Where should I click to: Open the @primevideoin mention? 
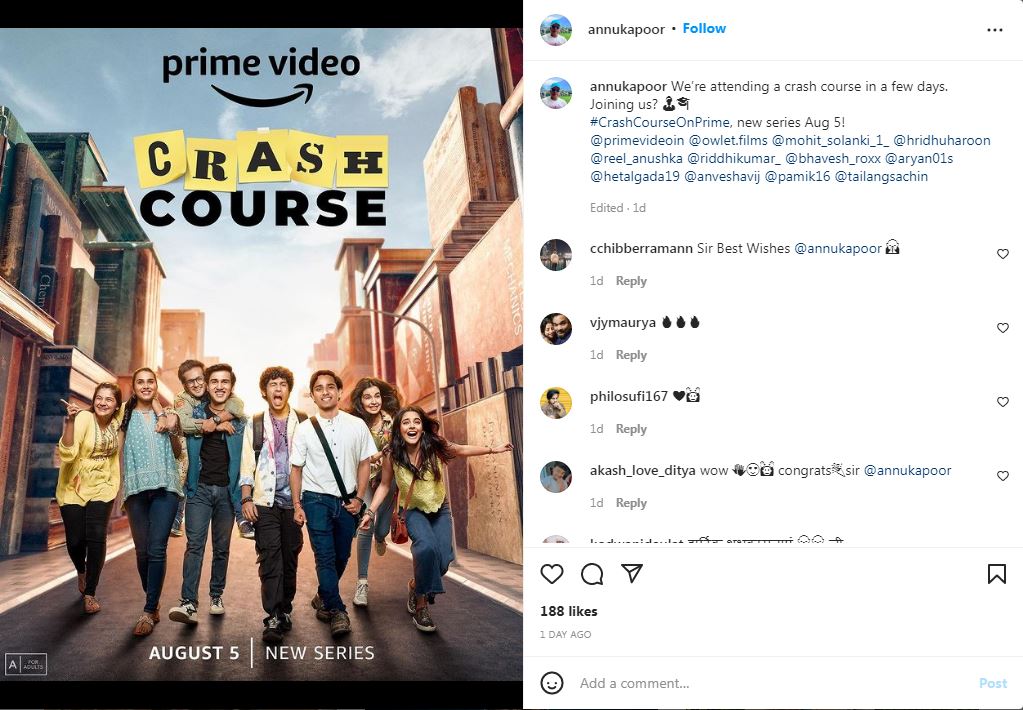(x=637, y=140)
